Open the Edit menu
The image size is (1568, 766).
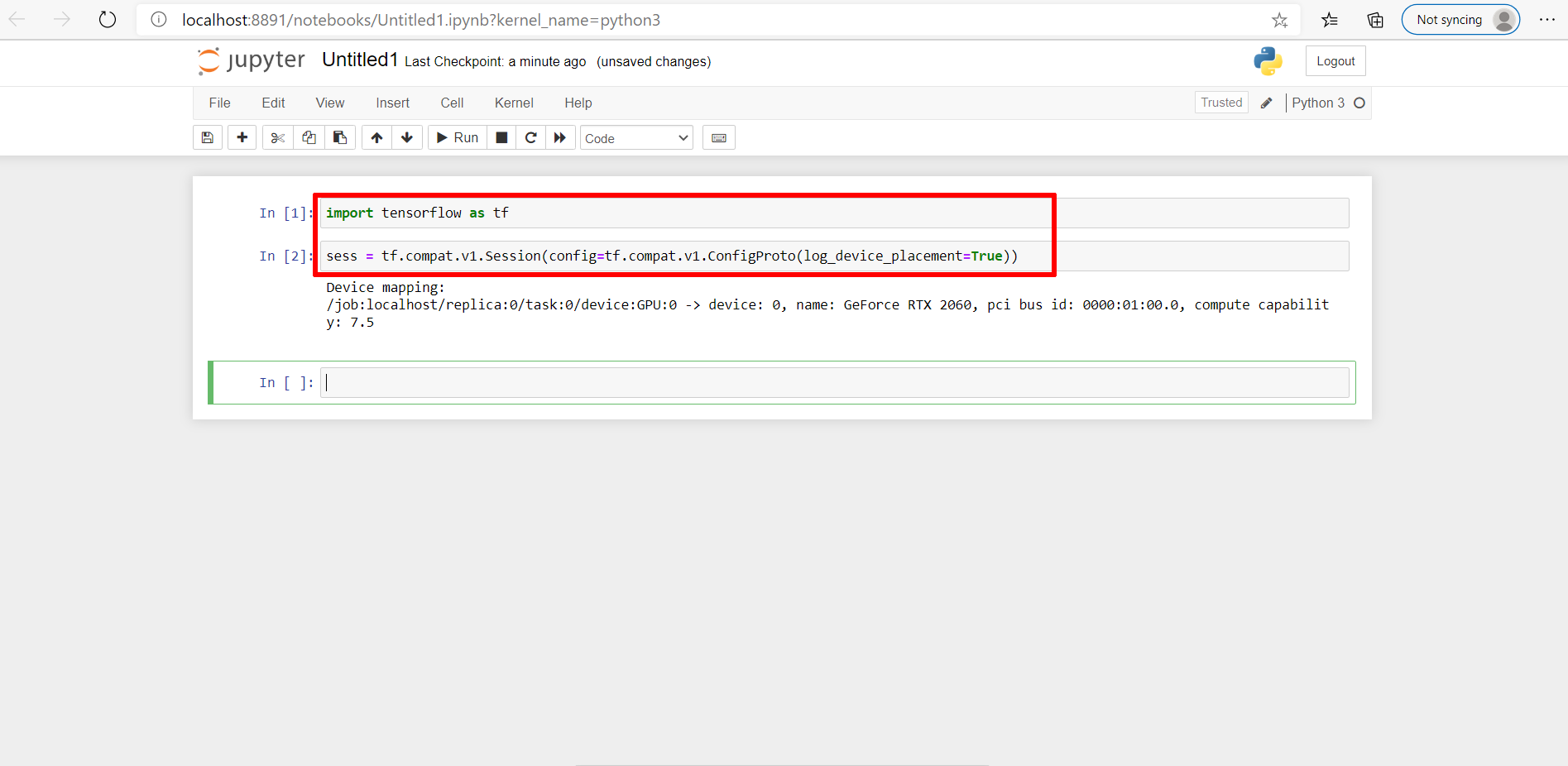(x=273, y=103)
